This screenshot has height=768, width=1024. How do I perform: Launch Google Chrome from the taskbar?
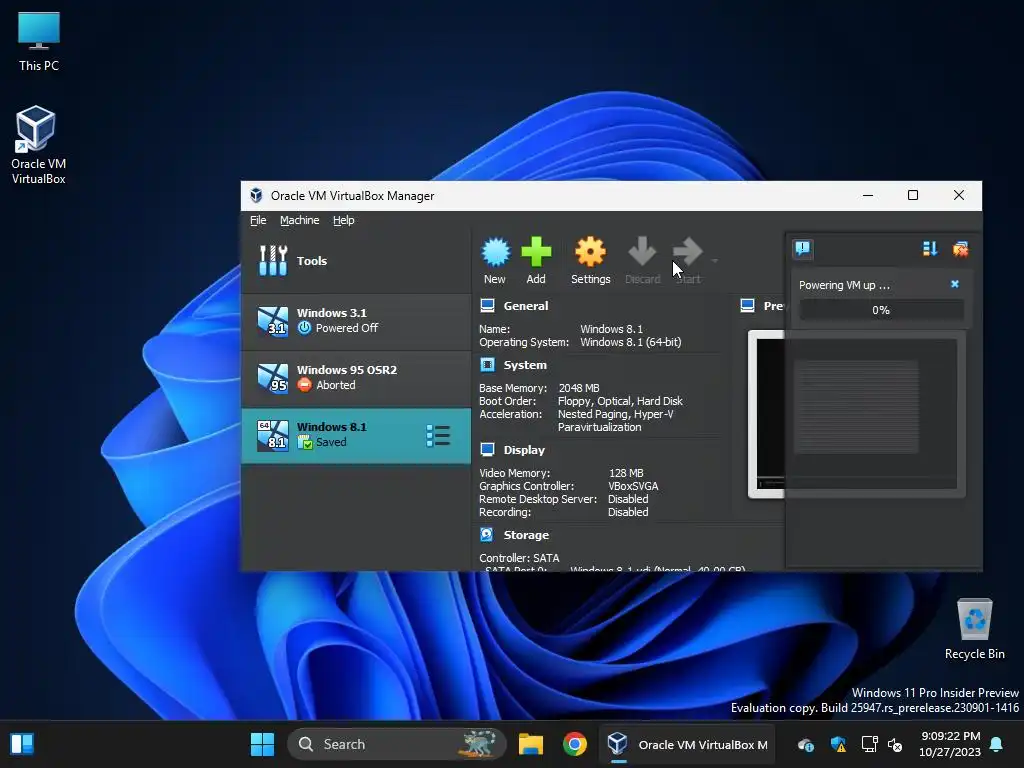coord(575,744)
